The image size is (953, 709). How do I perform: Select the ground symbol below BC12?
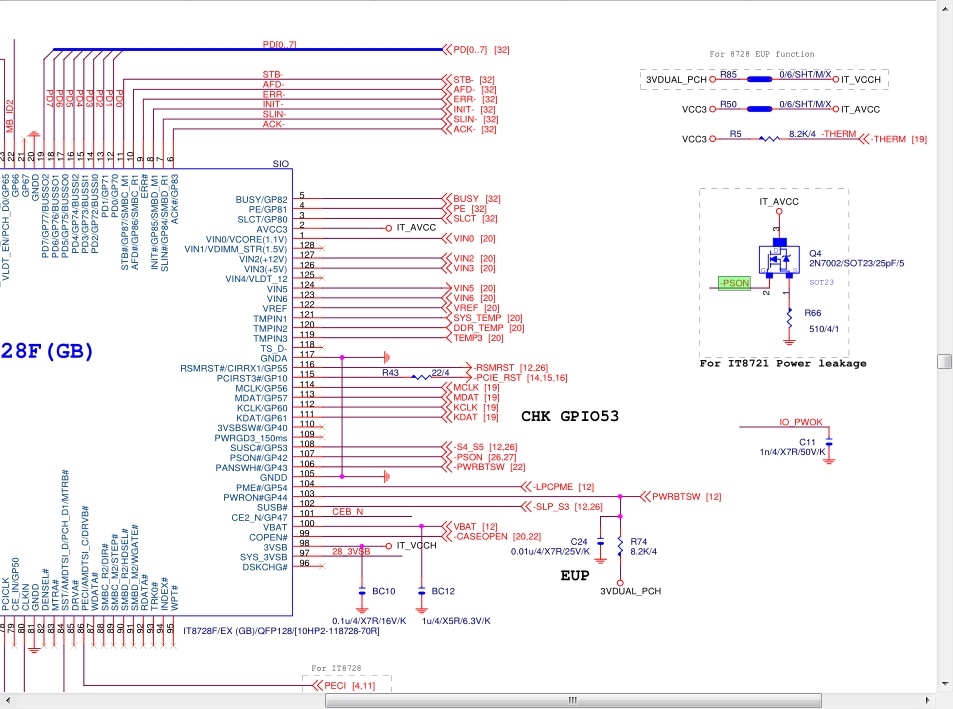click(x=421, y=610)
